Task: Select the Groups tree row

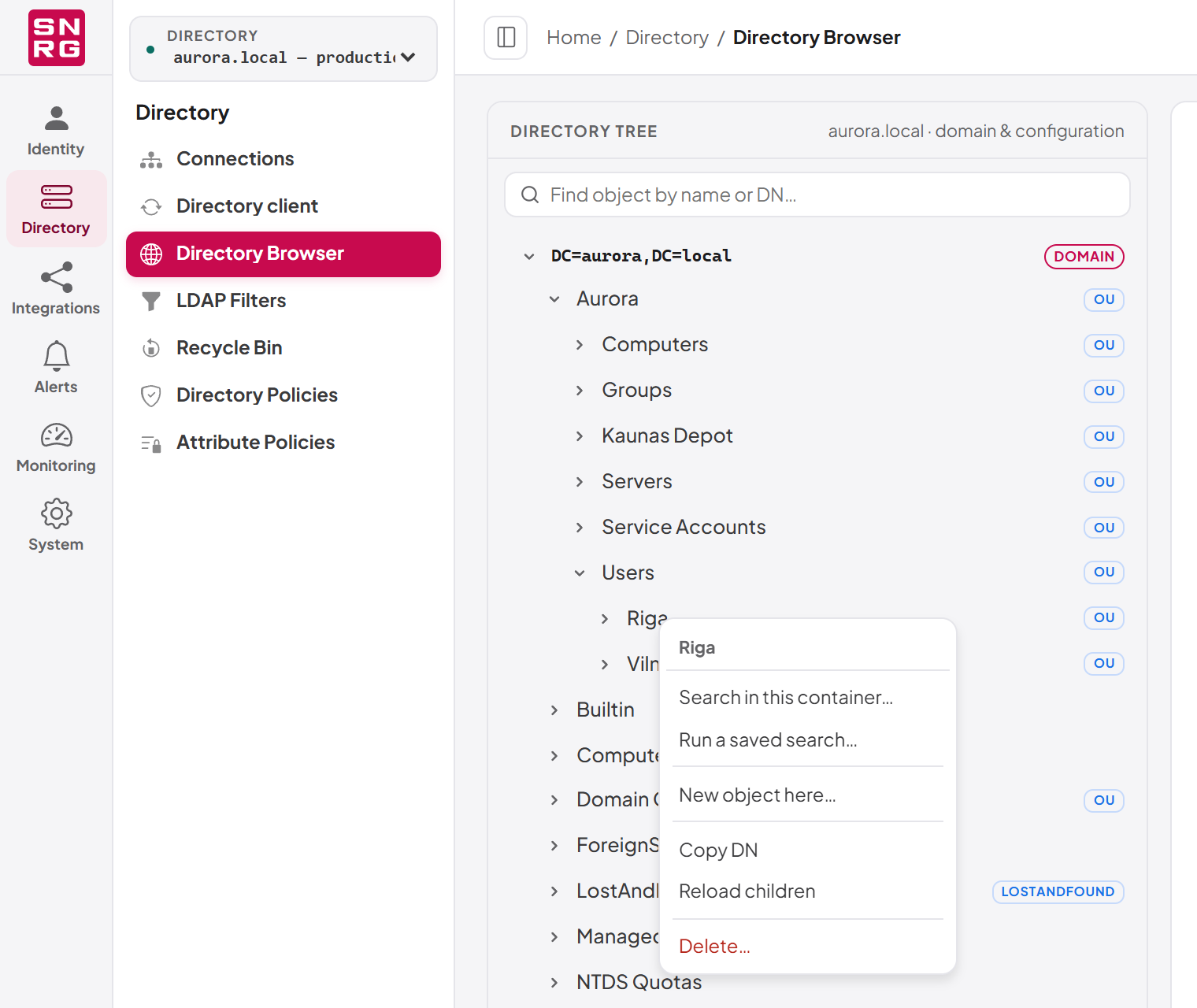Action: (817, 391)
